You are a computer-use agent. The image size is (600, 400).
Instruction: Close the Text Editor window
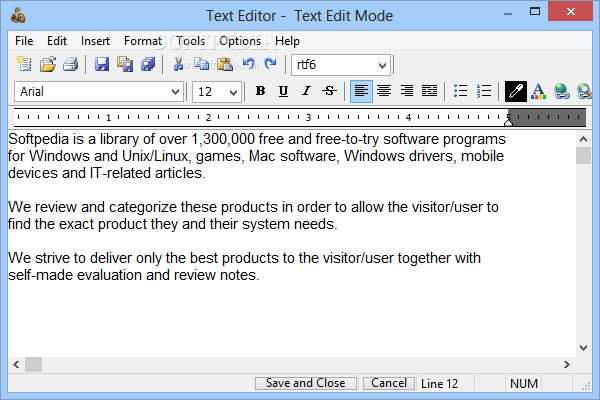point(570,12)
